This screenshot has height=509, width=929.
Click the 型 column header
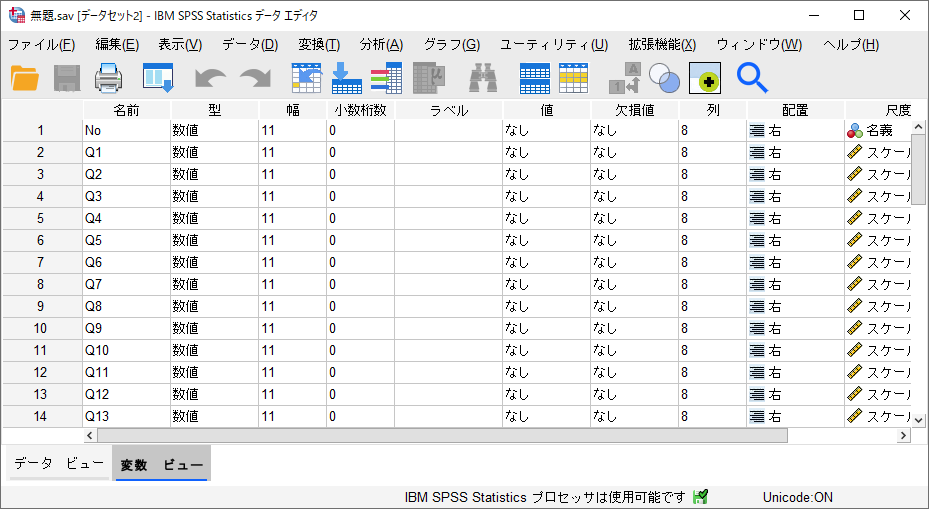point(214,110)
